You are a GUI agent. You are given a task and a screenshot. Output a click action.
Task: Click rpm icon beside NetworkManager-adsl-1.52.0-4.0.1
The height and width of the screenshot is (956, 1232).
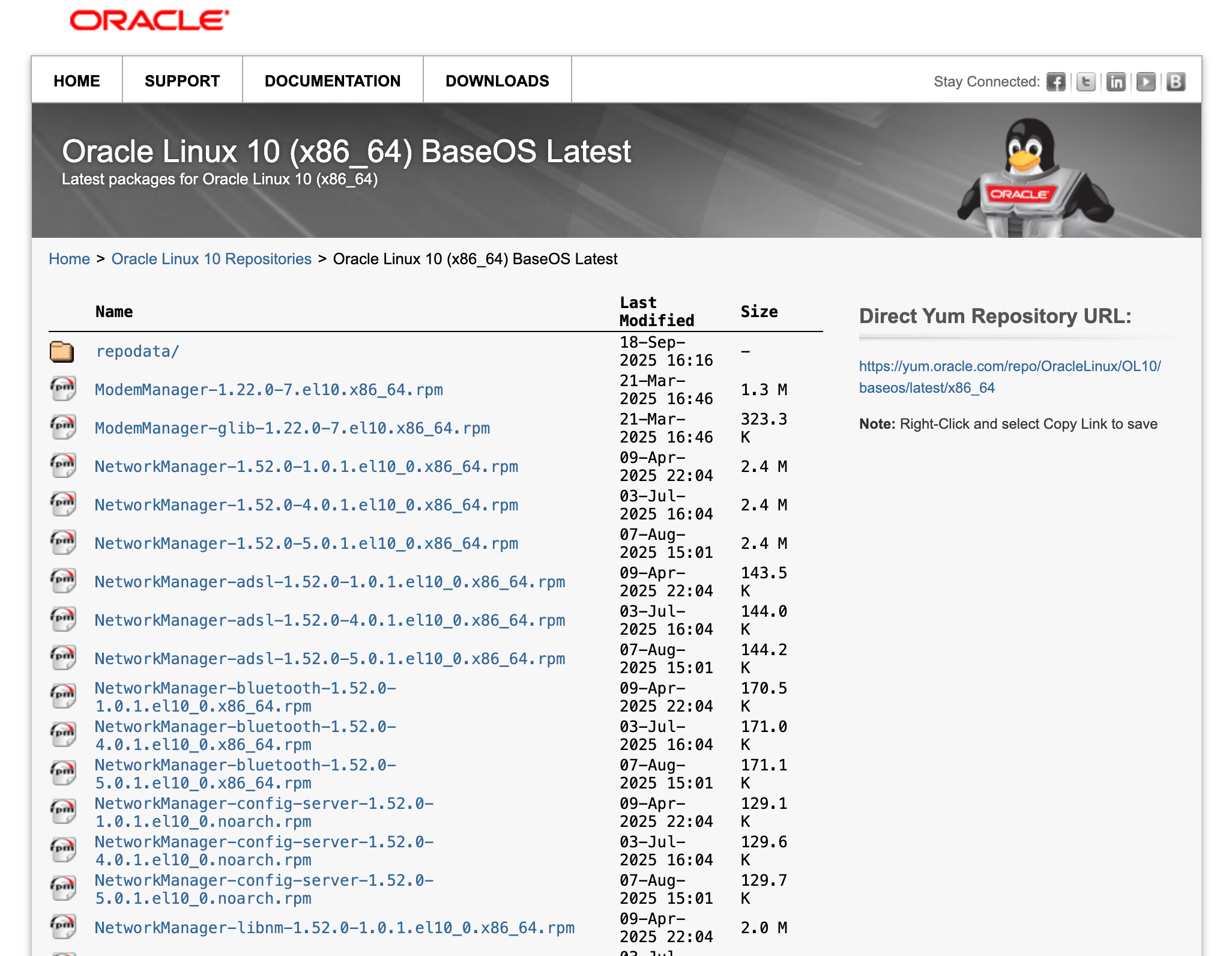point(63,620)
